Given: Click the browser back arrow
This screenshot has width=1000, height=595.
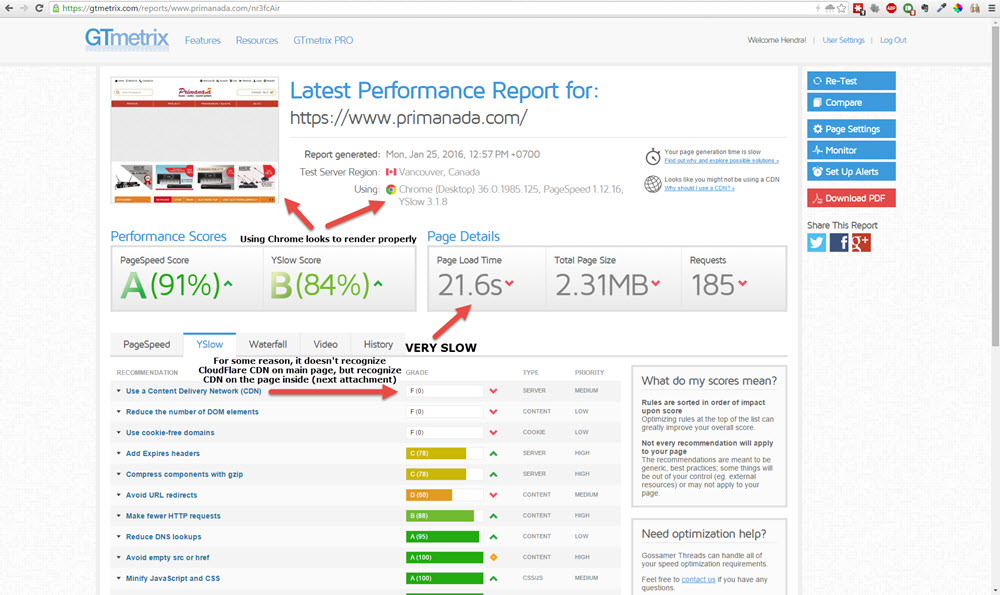Looking at the screenshot, I should click(9, 8).
